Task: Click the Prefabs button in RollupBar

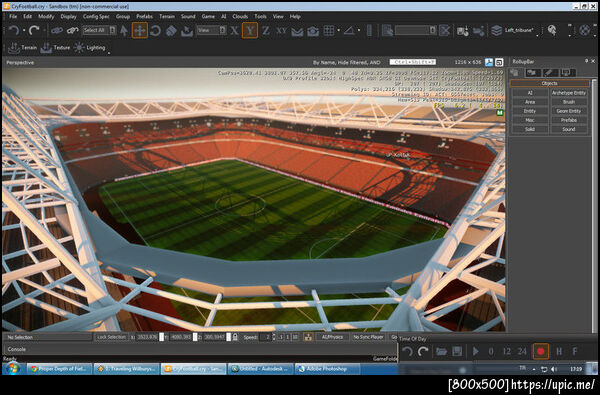Action: click(569, 120)
